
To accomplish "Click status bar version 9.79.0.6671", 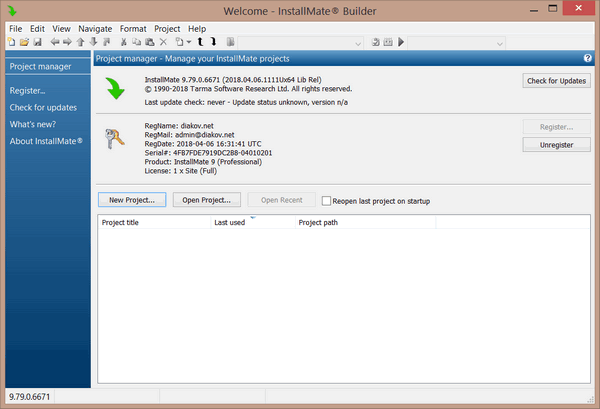I will [x=29, y=397].
